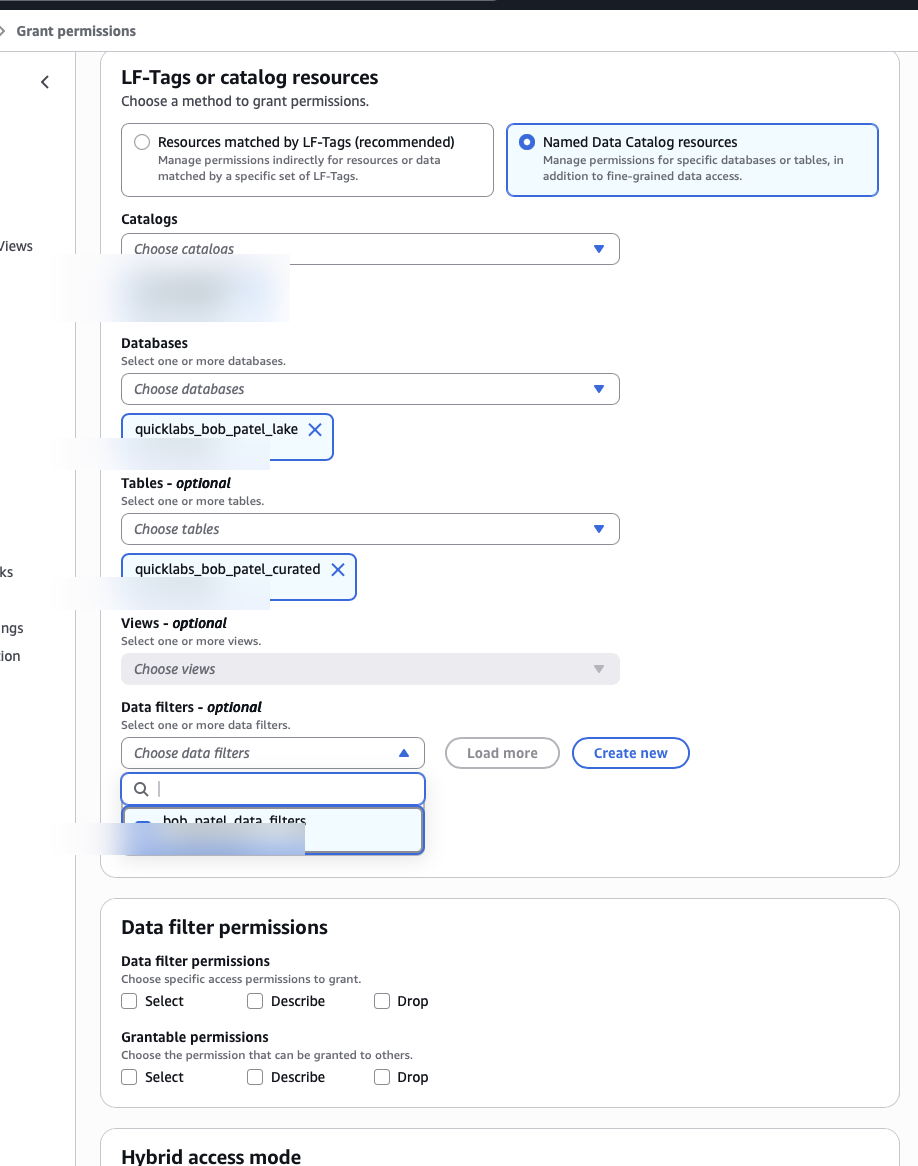Click Grant permissions breadcrumb
The width and height of the screenshot is (918, 1166).
(76, 31)
